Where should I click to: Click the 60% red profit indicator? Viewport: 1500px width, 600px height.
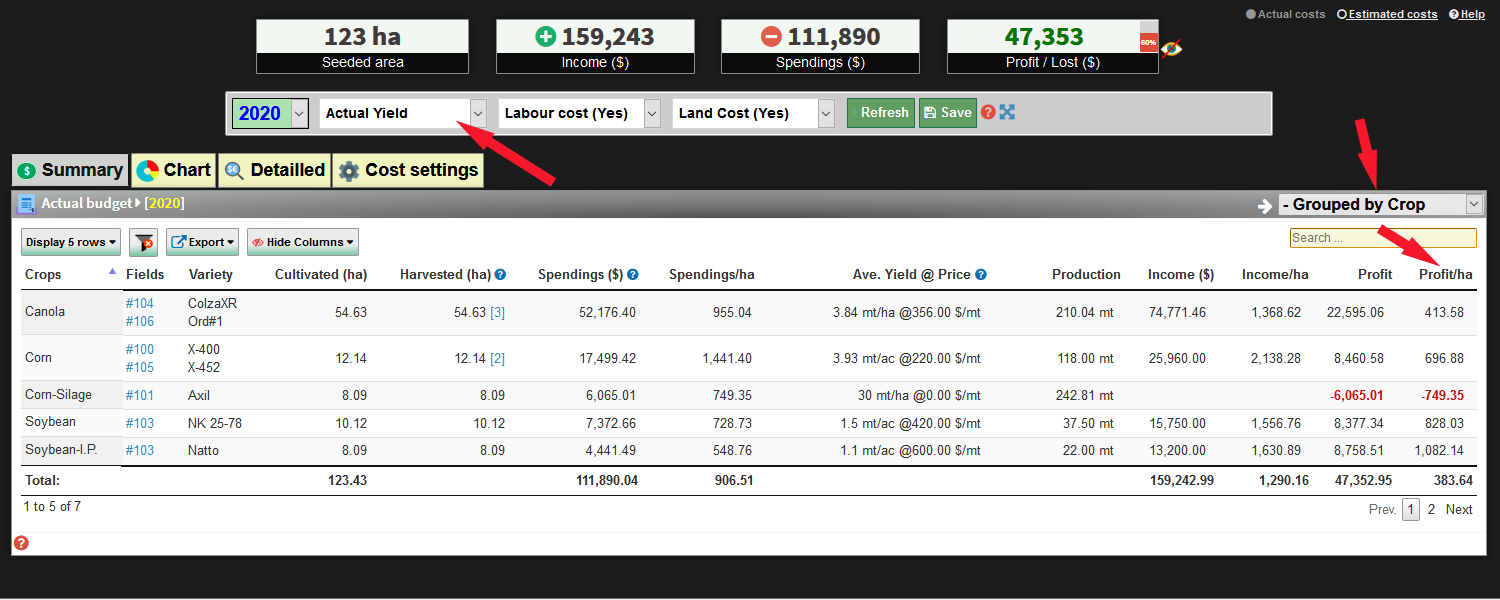[1148, 43]
